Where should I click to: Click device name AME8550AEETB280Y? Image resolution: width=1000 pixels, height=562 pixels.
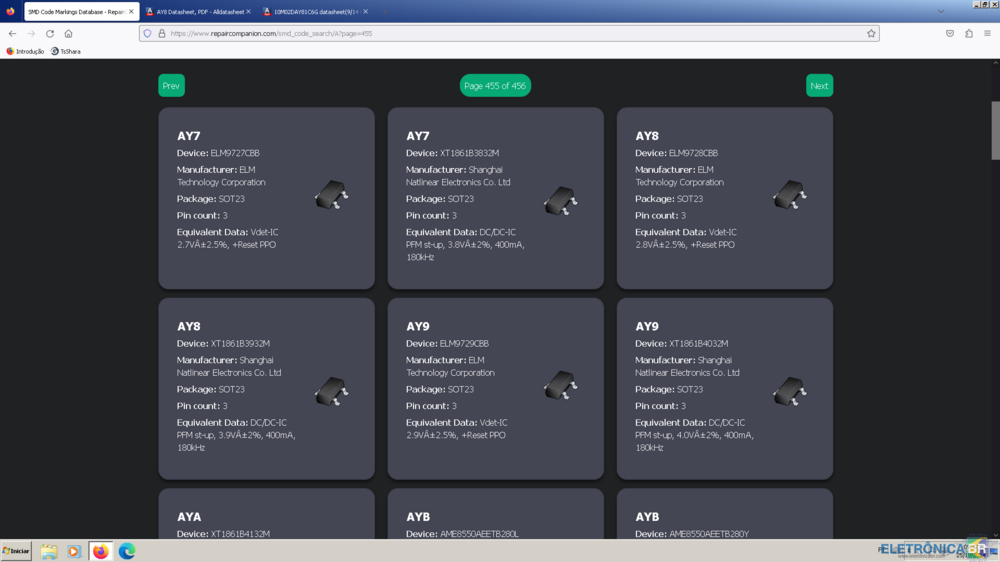pos(709,534)
